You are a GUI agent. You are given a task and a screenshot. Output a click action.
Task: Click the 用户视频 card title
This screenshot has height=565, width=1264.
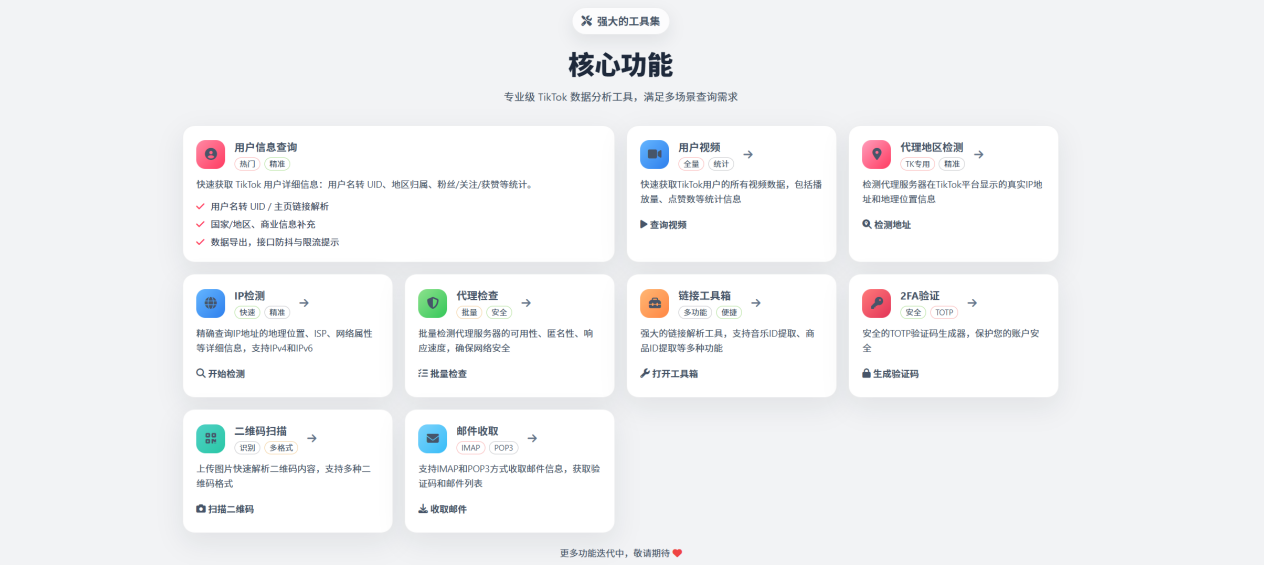pyautogui.click(x=699, y=147)
